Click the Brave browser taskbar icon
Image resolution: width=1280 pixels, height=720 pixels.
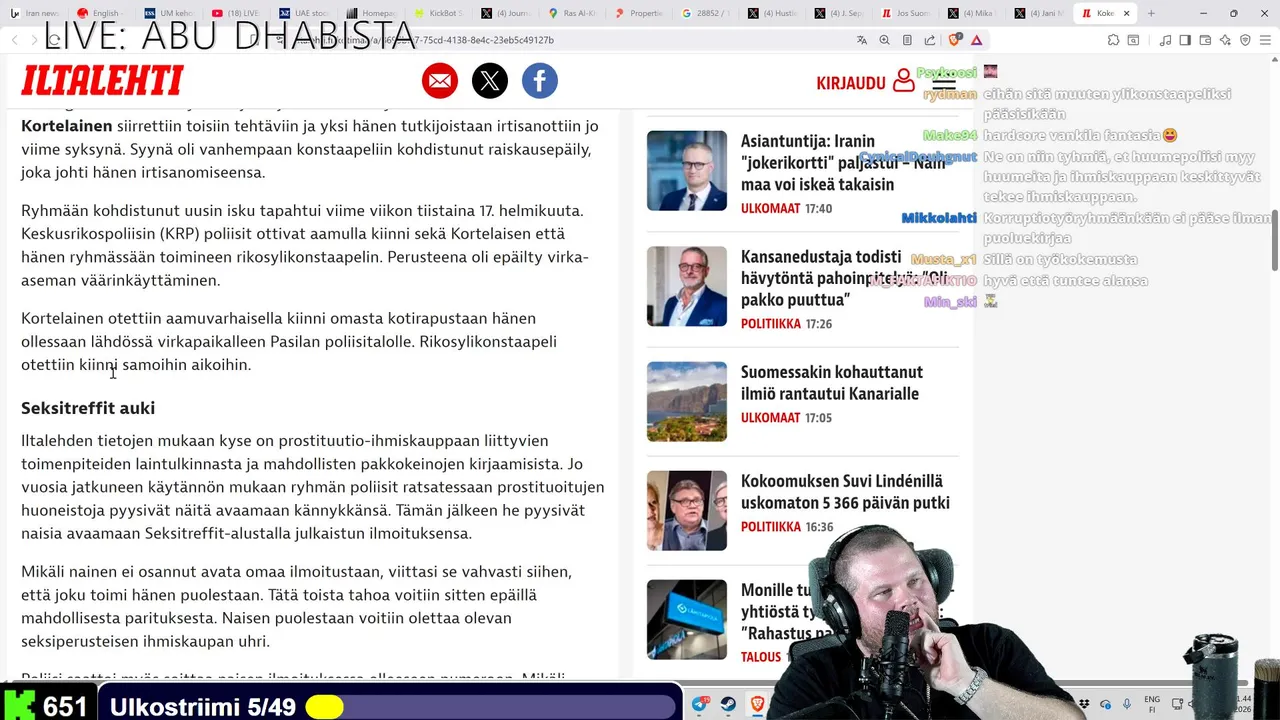(757, 704)
